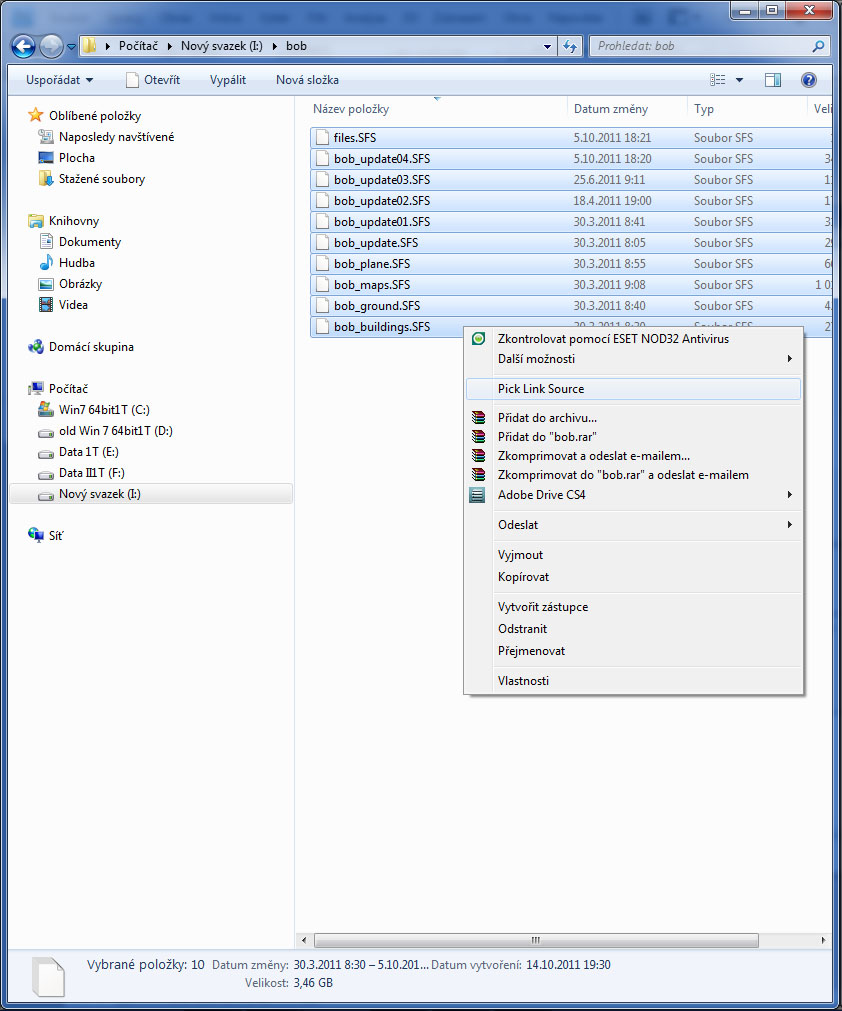Select bob_update.SFS file name

tap(376, 242)
